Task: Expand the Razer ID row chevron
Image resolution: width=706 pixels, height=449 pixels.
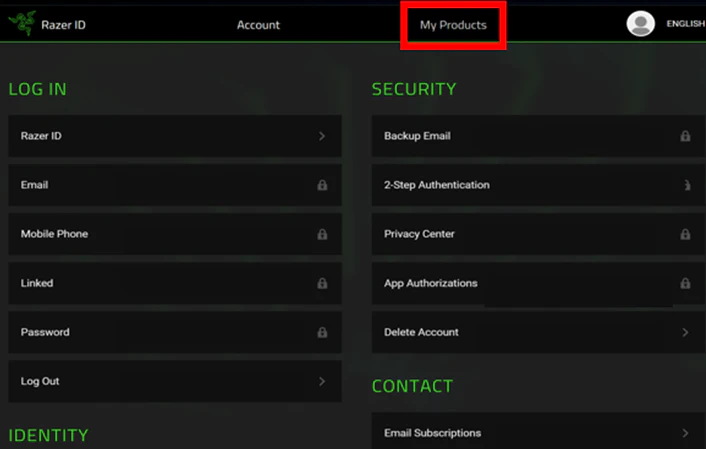Action: pos(322,136)
